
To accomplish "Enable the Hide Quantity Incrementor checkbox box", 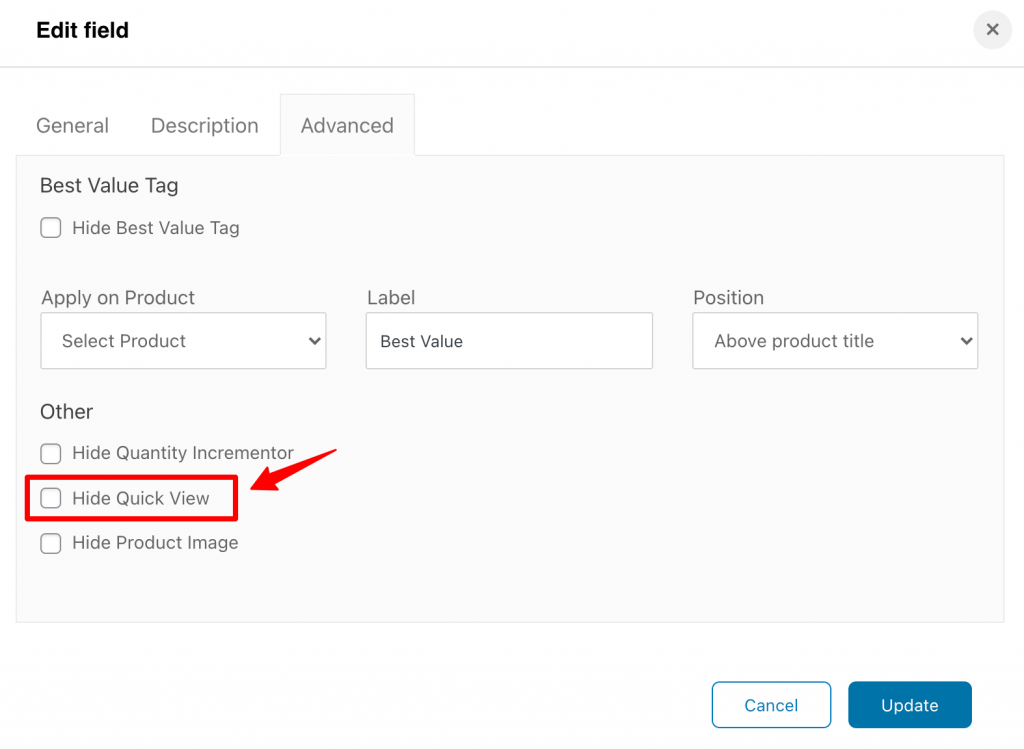I will (x=51, y=453).
